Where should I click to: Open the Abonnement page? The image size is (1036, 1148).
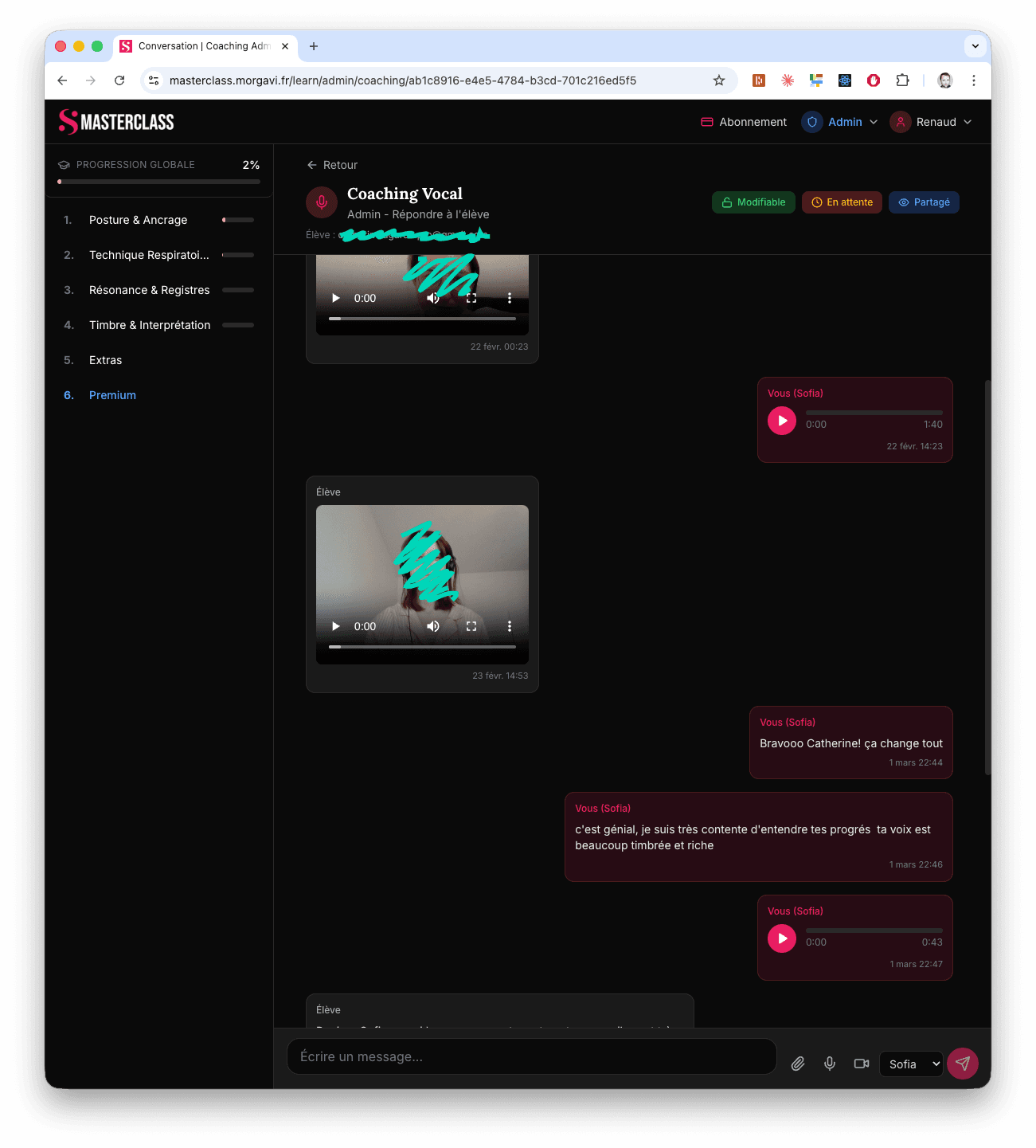(x=744, y=122)
